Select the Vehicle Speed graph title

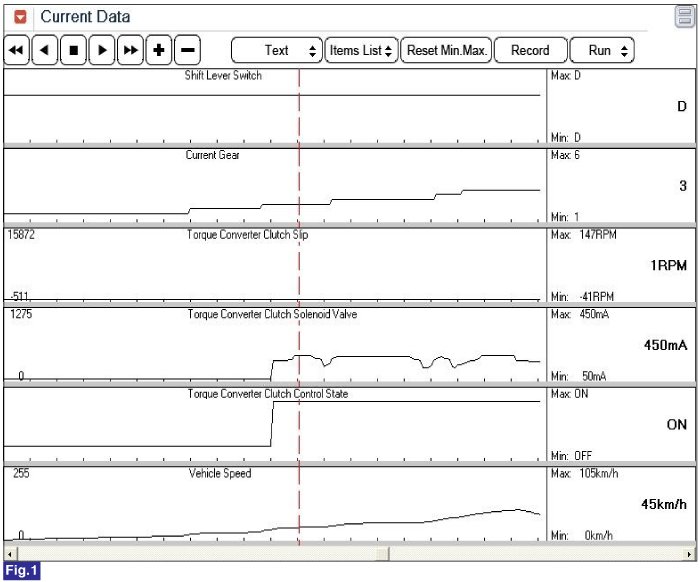pos(220,473)
